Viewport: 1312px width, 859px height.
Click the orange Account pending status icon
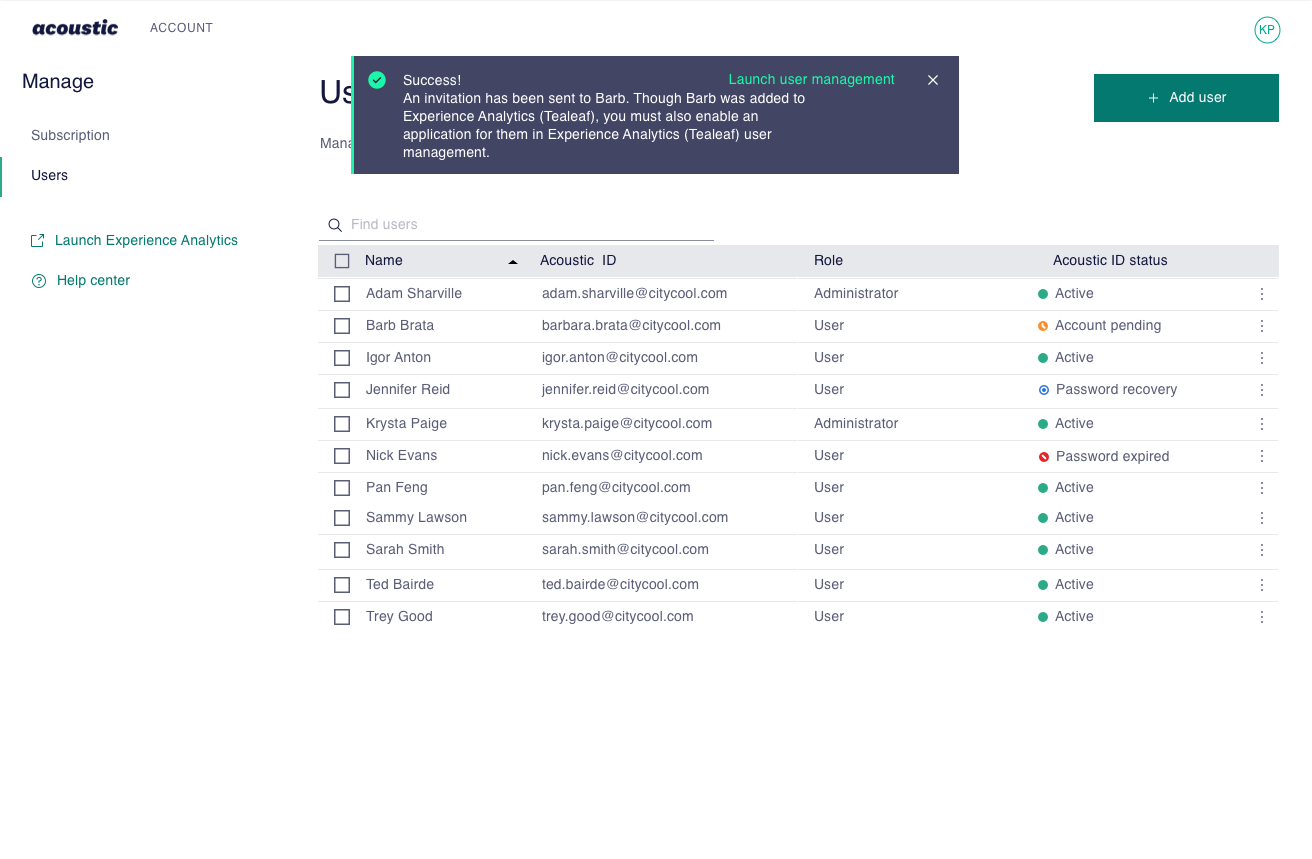1043,326
